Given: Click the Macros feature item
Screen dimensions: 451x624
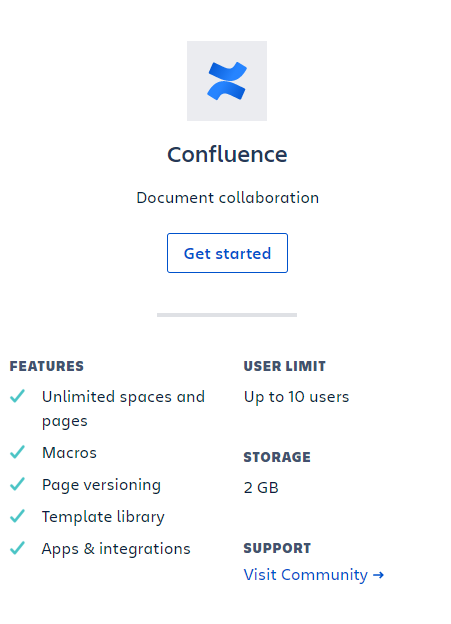Looking at the screenshot, I should click(69, 453).
